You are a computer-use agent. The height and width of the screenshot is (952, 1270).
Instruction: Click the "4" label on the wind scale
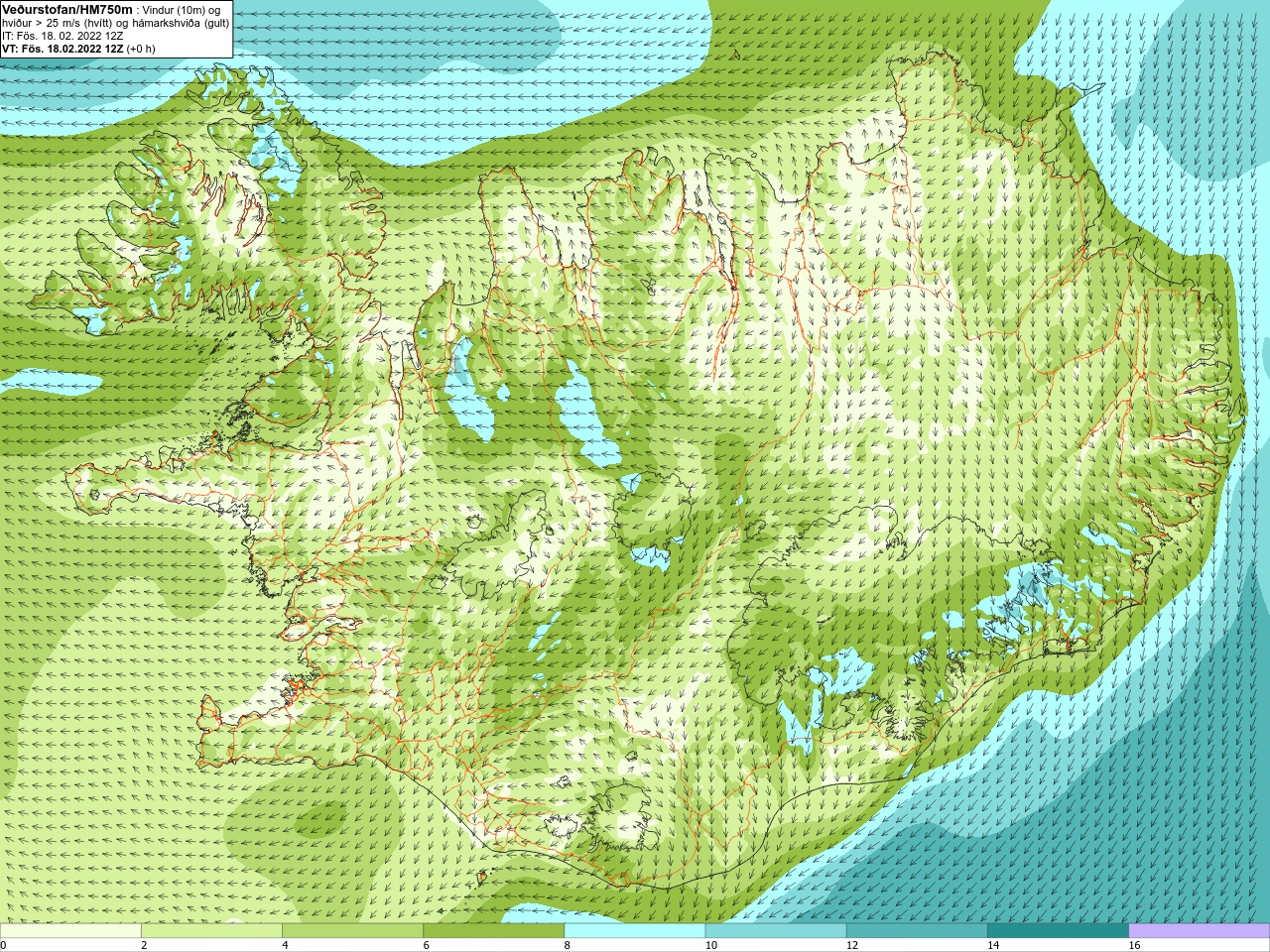[285, 945]
